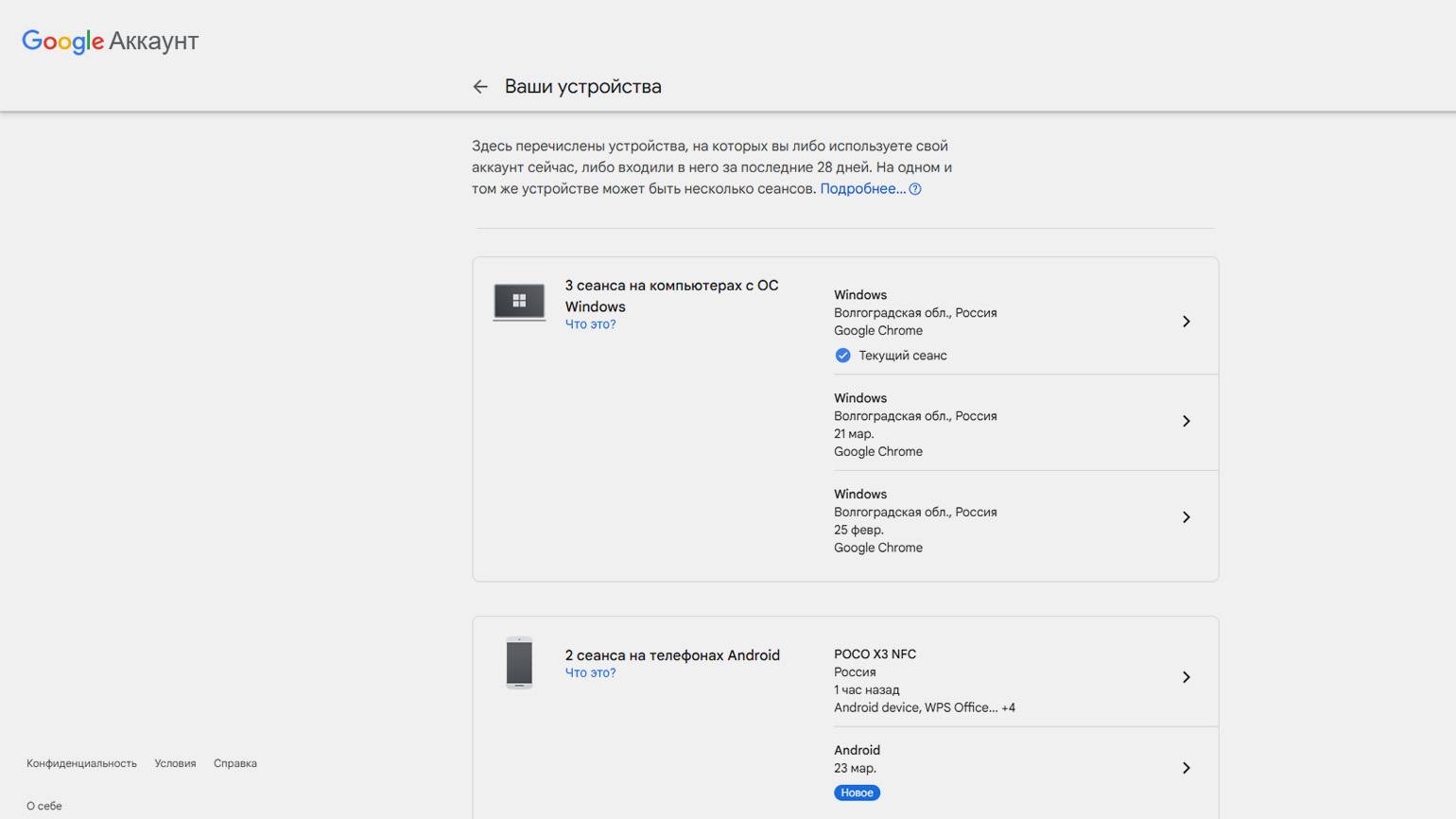Expand the 25 февр. Windows session chevron

point(1186,517)
